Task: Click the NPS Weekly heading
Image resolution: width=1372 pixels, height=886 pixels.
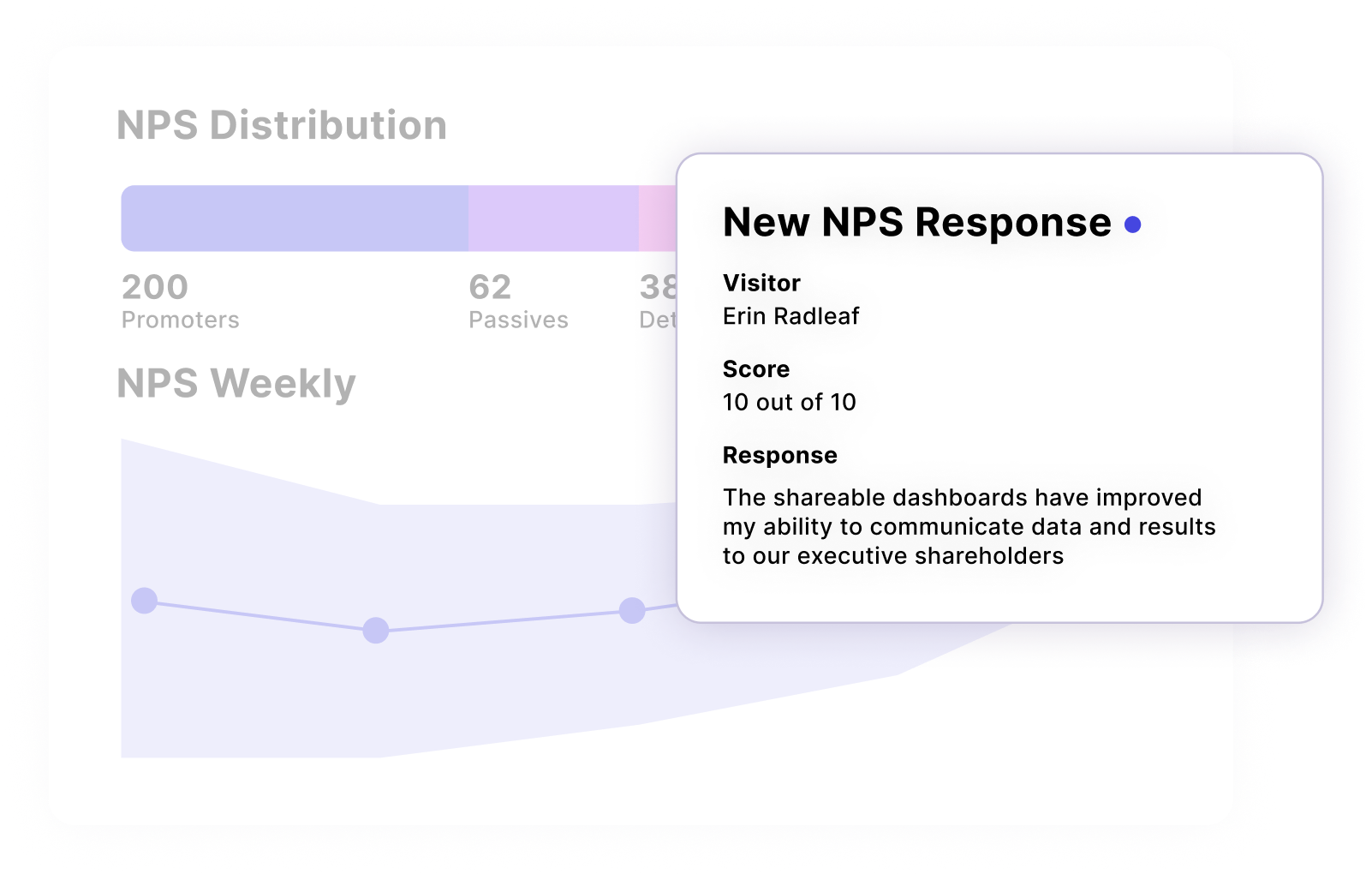Action: click(x=236, y=383)
